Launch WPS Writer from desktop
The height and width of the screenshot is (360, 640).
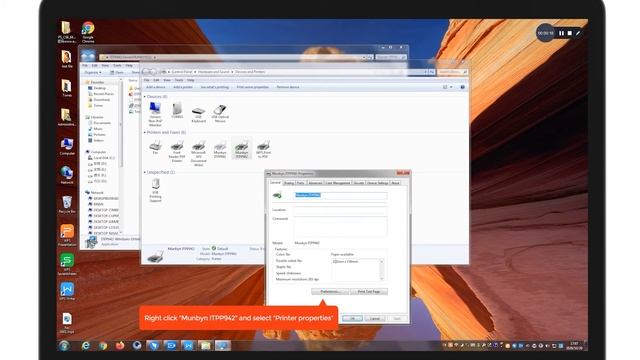pos(67,291)
